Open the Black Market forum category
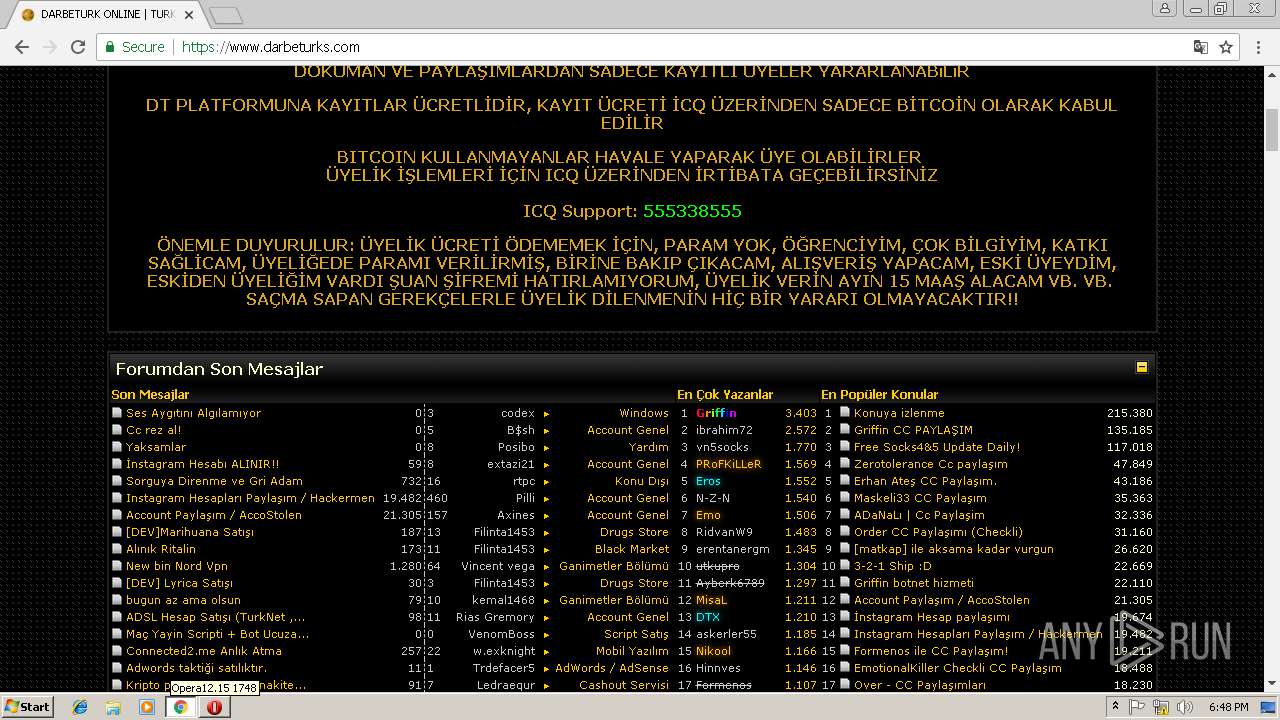Image resolution: width=1280 pixels, height=720 pixels. [632, 549]
